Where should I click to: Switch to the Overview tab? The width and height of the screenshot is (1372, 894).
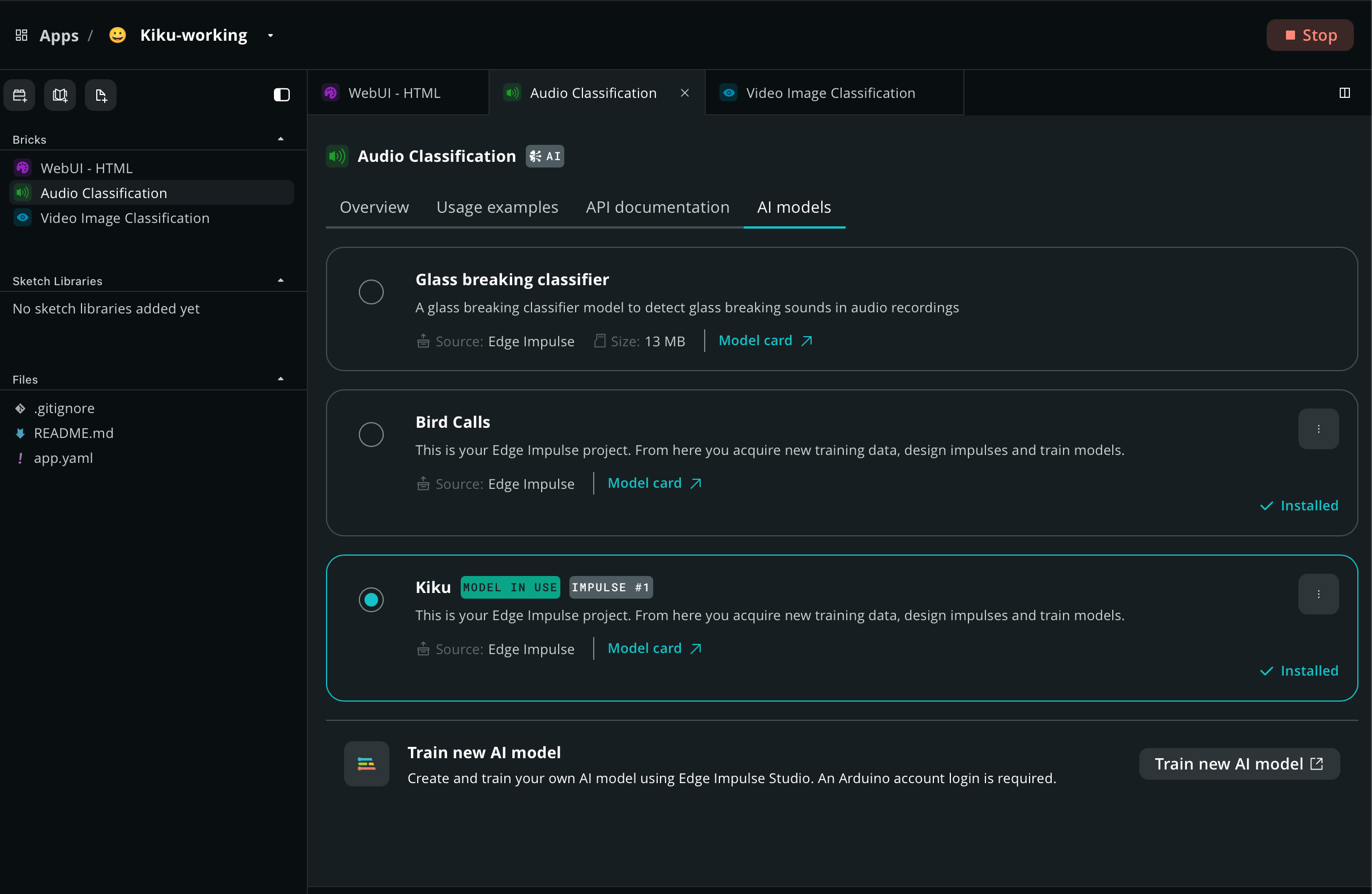[x=374, y=207]
